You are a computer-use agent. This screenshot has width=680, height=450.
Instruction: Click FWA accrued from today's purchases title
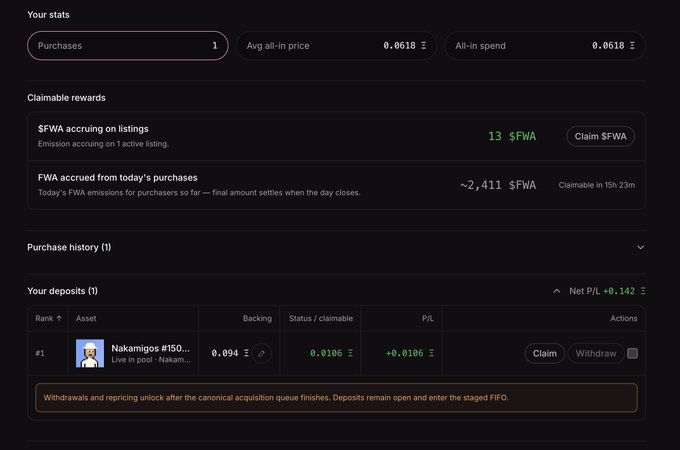[118, 178]
